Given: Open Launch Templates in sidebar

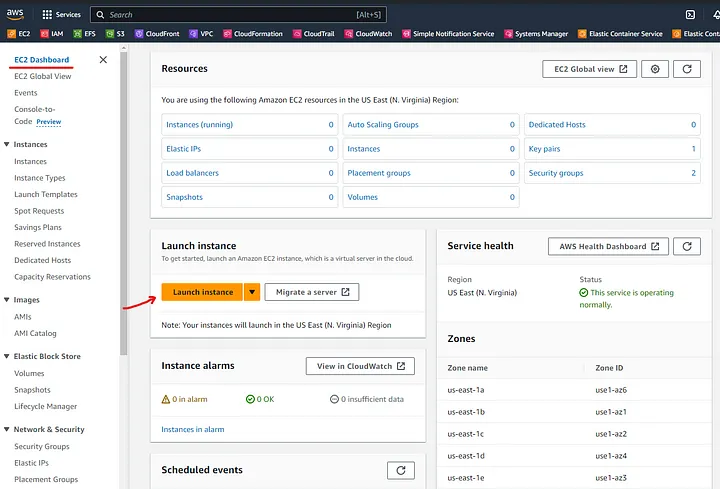Looking at the screenshot, I should pos(45,194).
